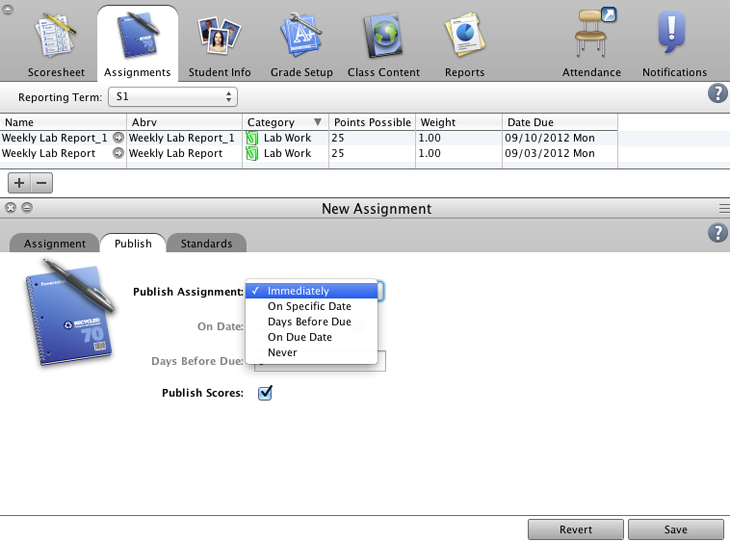Open Class Content
Screen dimensions: 730x542
tap(383, 43)
